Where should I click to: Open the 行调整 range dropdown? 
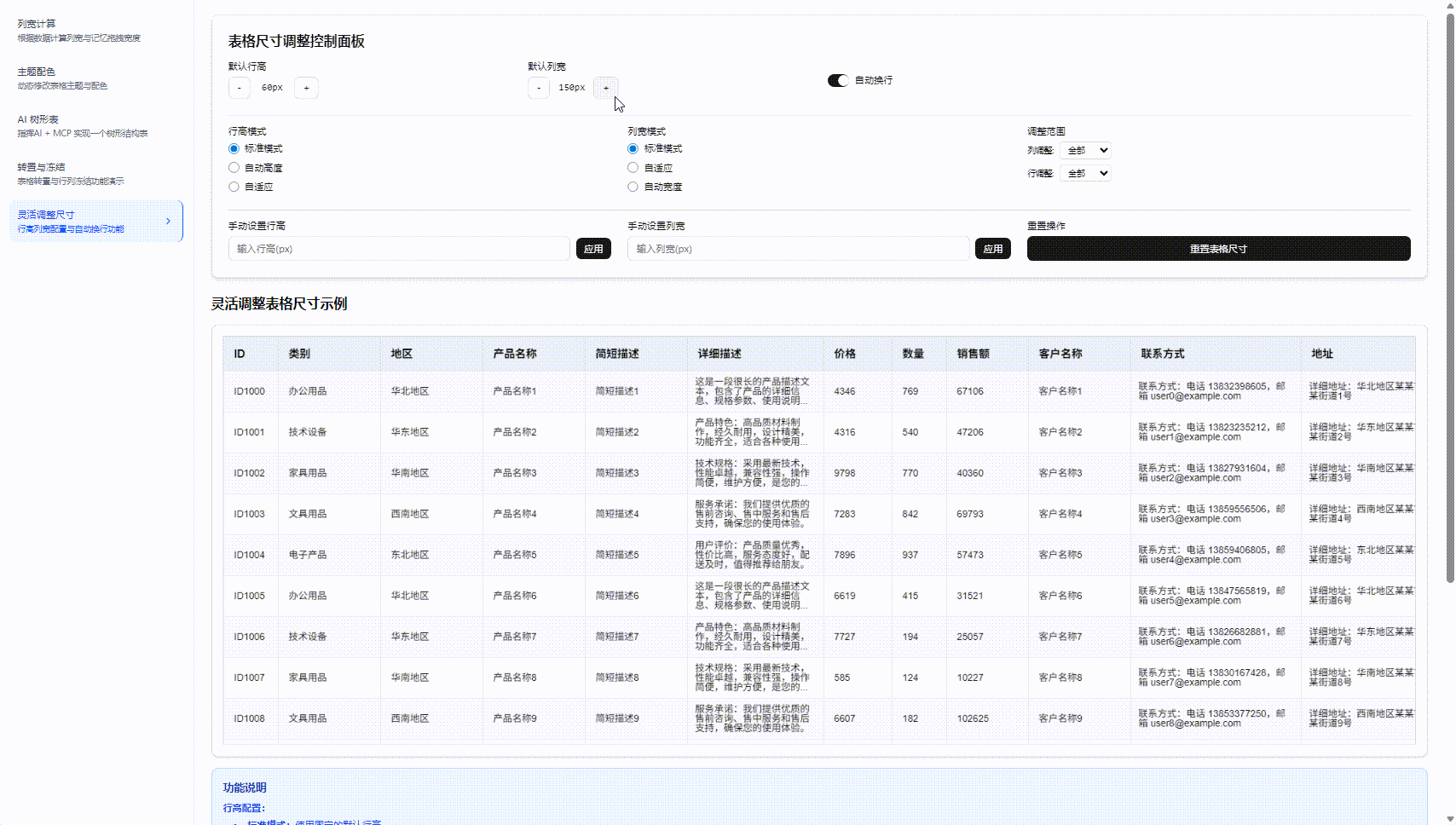click(1085, 173)
